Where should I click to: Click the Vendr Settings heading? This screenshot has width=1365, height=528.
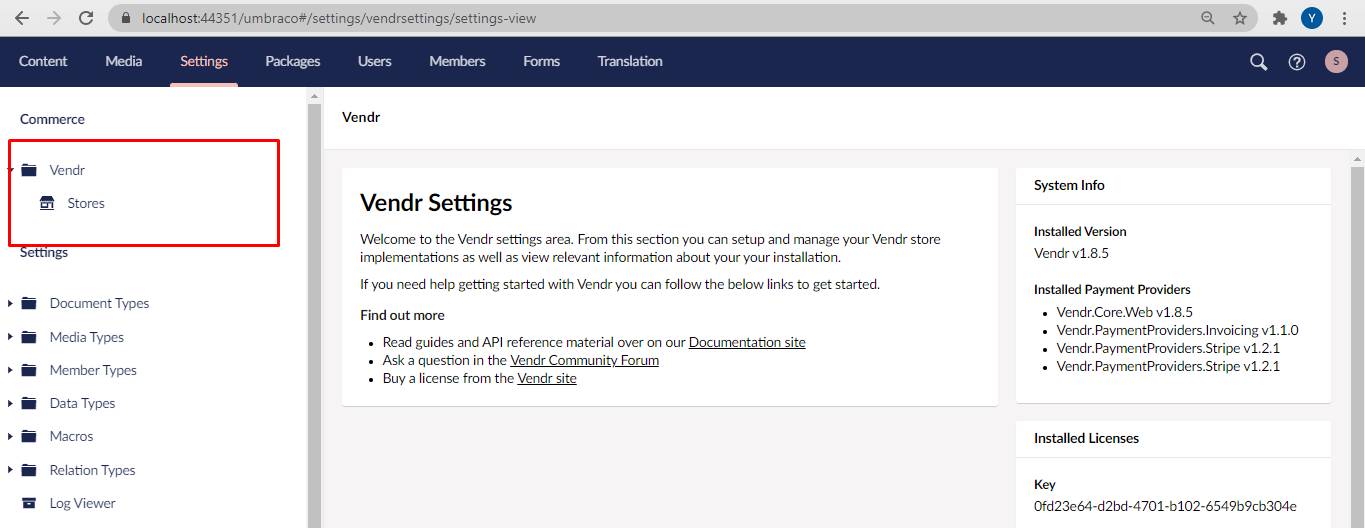point(436,203)
